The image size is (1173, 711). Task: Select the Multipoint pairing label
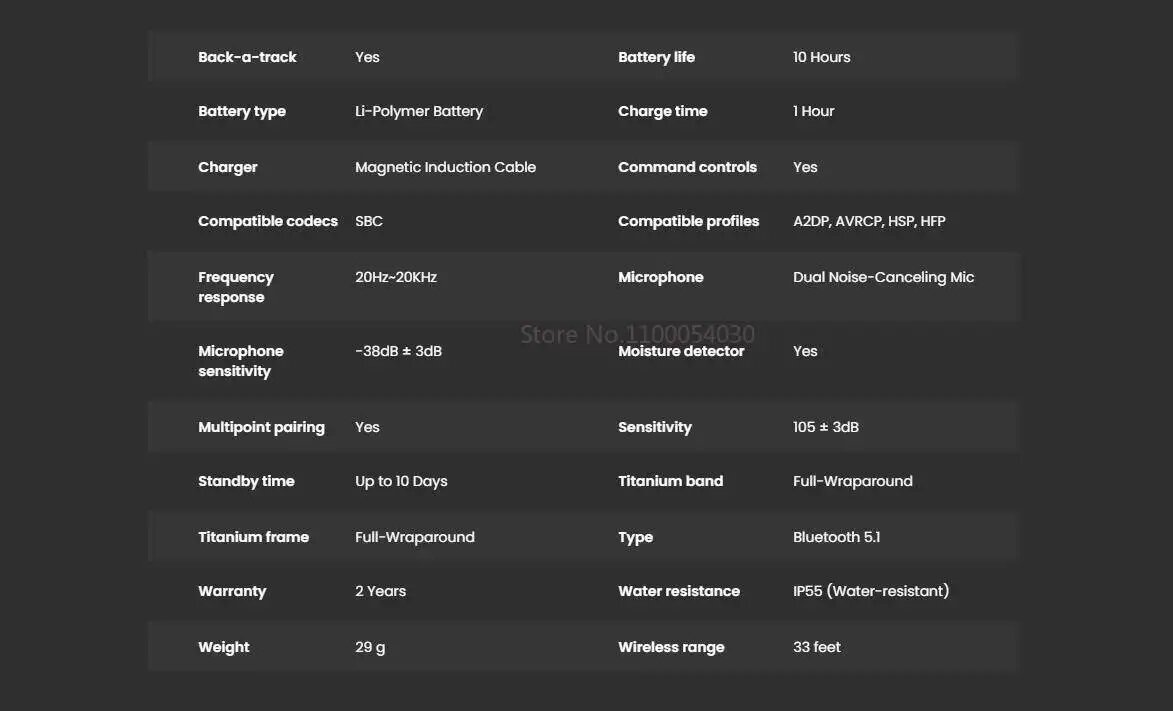tap(261, 427)
